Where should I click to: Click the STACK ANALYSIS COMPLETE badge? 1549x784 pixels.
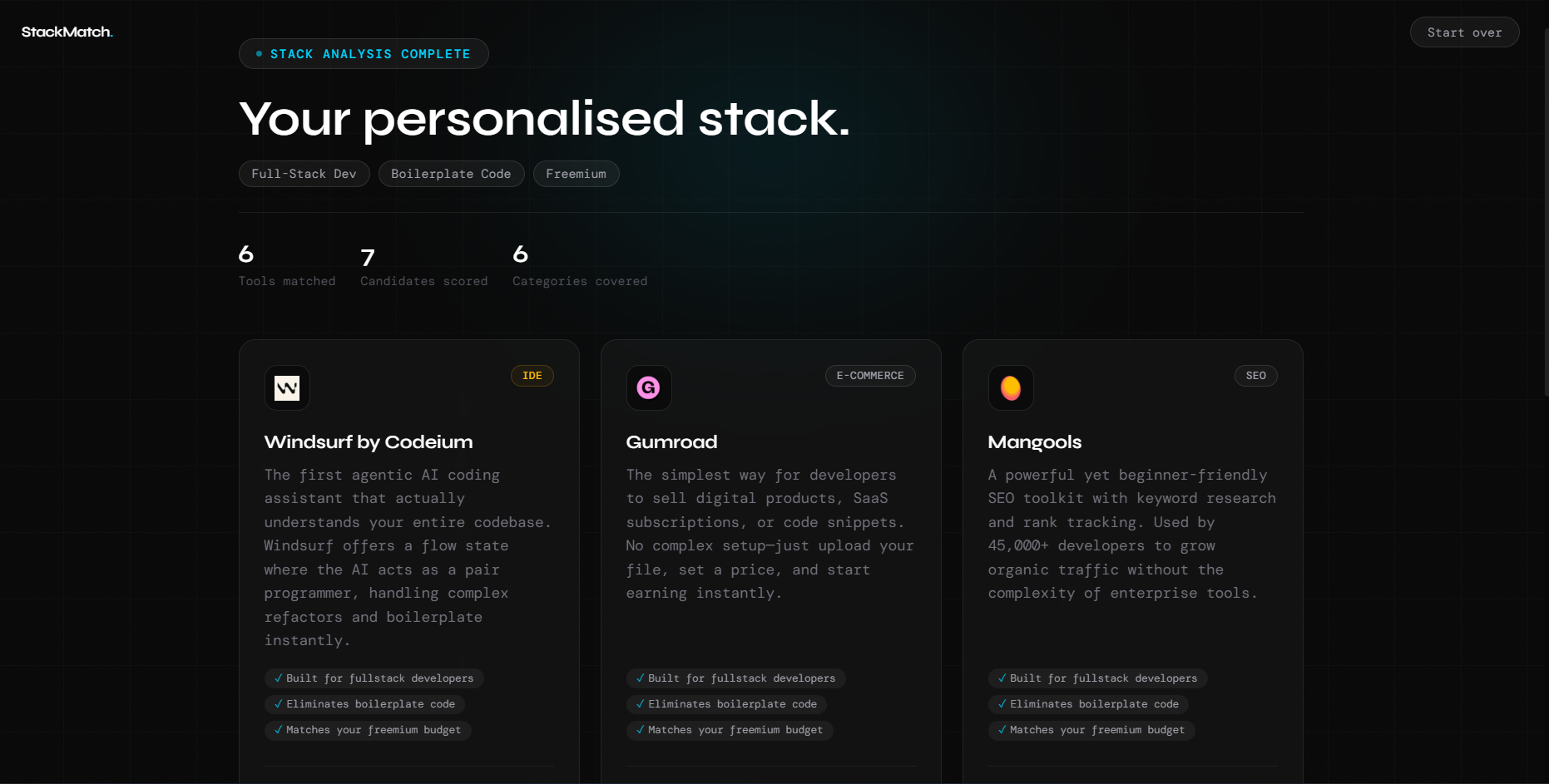pos(364,53)
